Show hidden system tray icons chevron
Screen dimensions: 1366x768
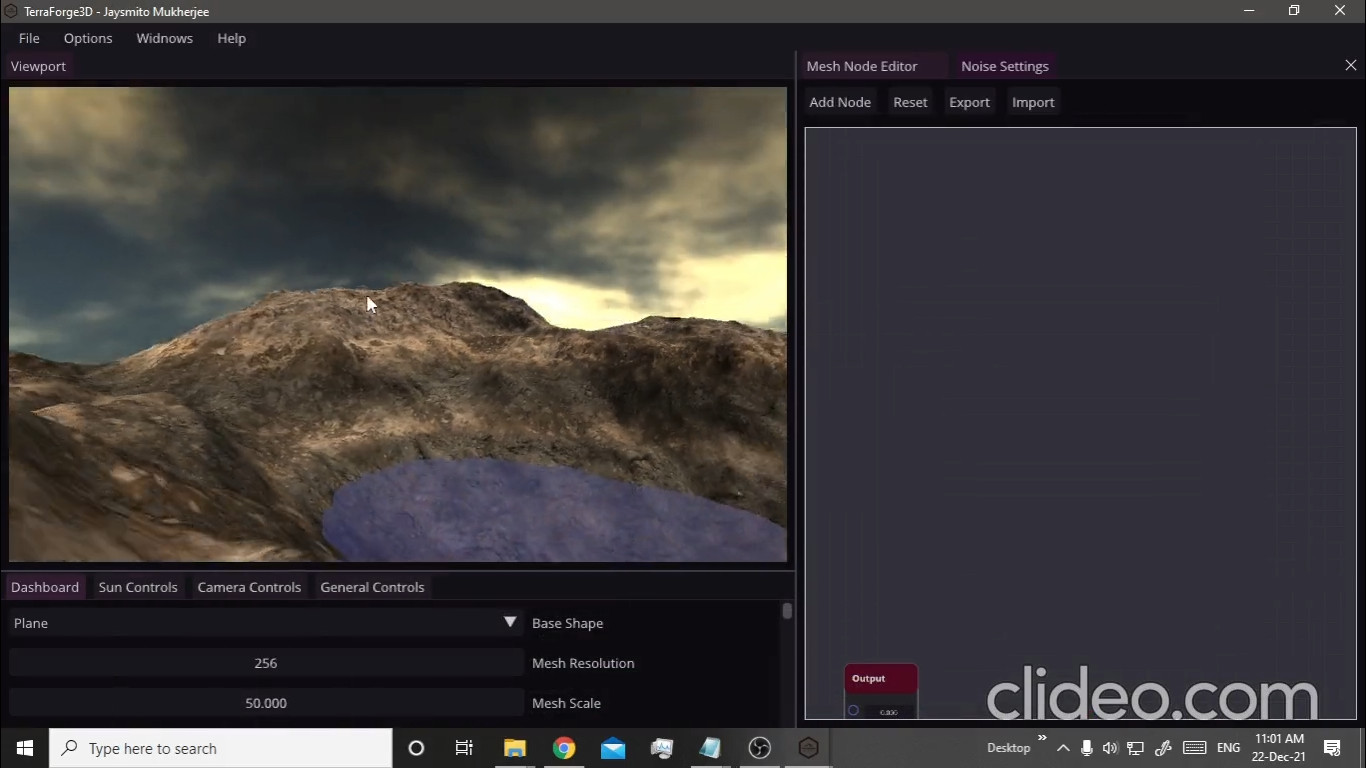click(1063, 748)
